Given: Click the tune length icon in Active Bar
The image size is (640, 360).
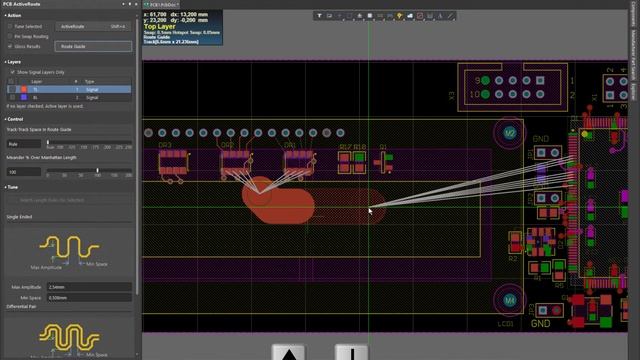Looking at the screenshot, I should [390, 16].
